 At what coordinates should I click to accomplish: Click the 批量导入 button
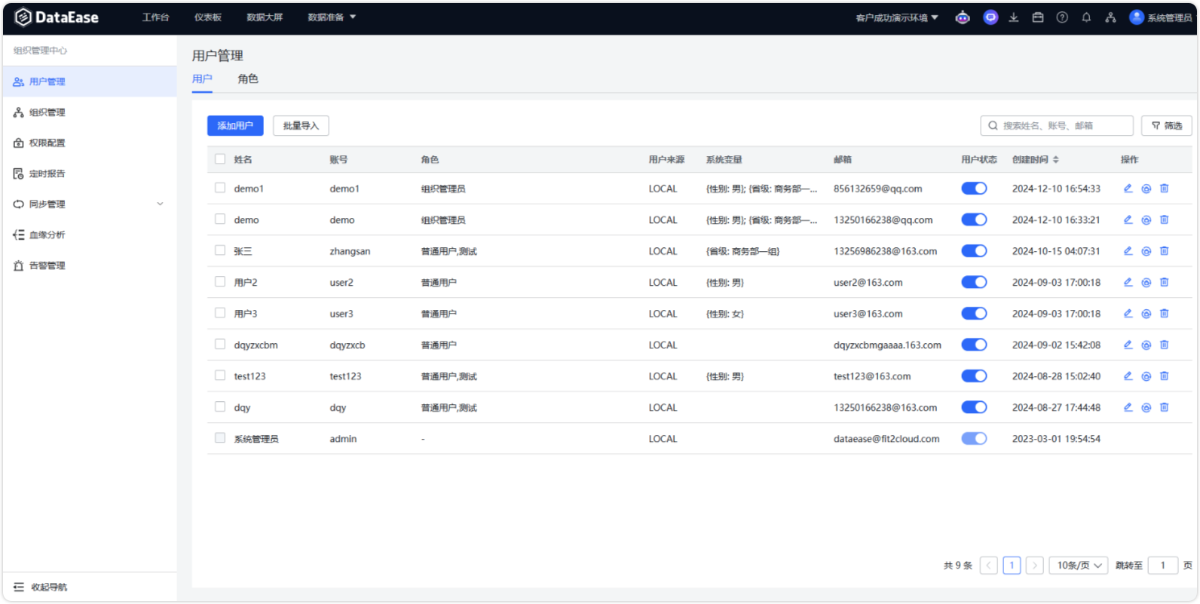[x=301, y=126]
